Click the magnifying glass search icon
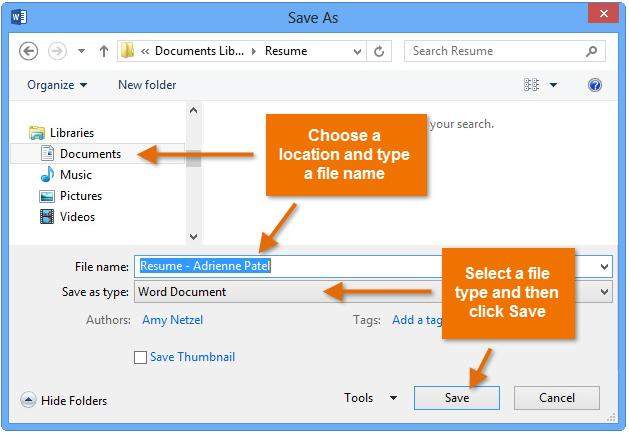Image resolution: width=629 pixels, height=434 pixels. 591,51
